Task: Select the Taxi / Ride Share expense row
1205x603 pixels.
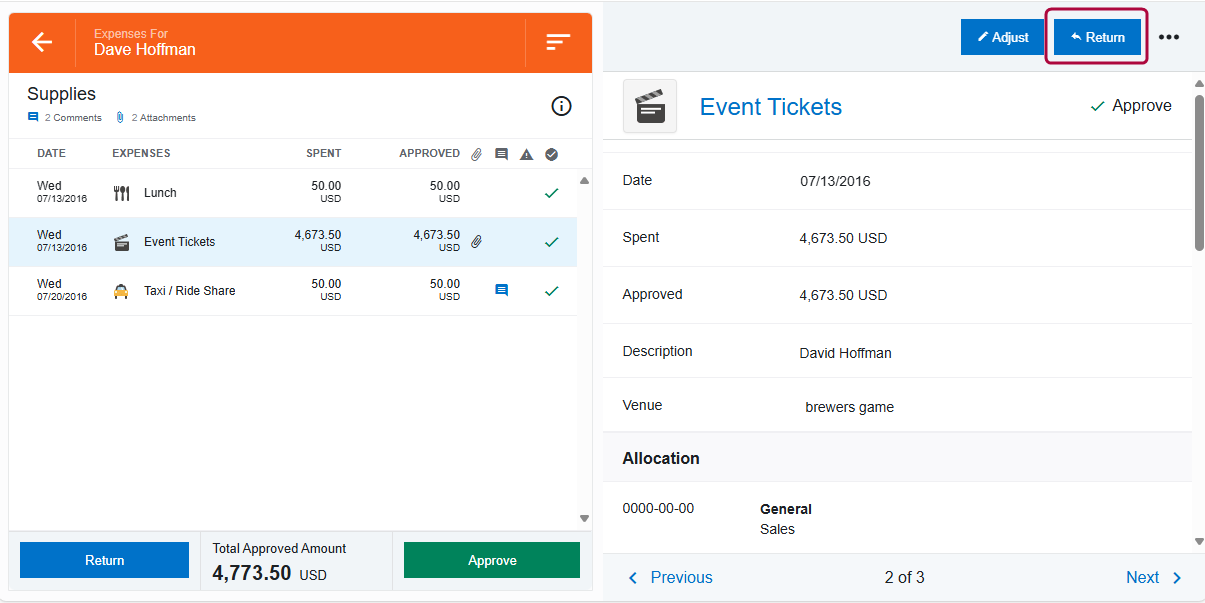Action: (250, 291)
